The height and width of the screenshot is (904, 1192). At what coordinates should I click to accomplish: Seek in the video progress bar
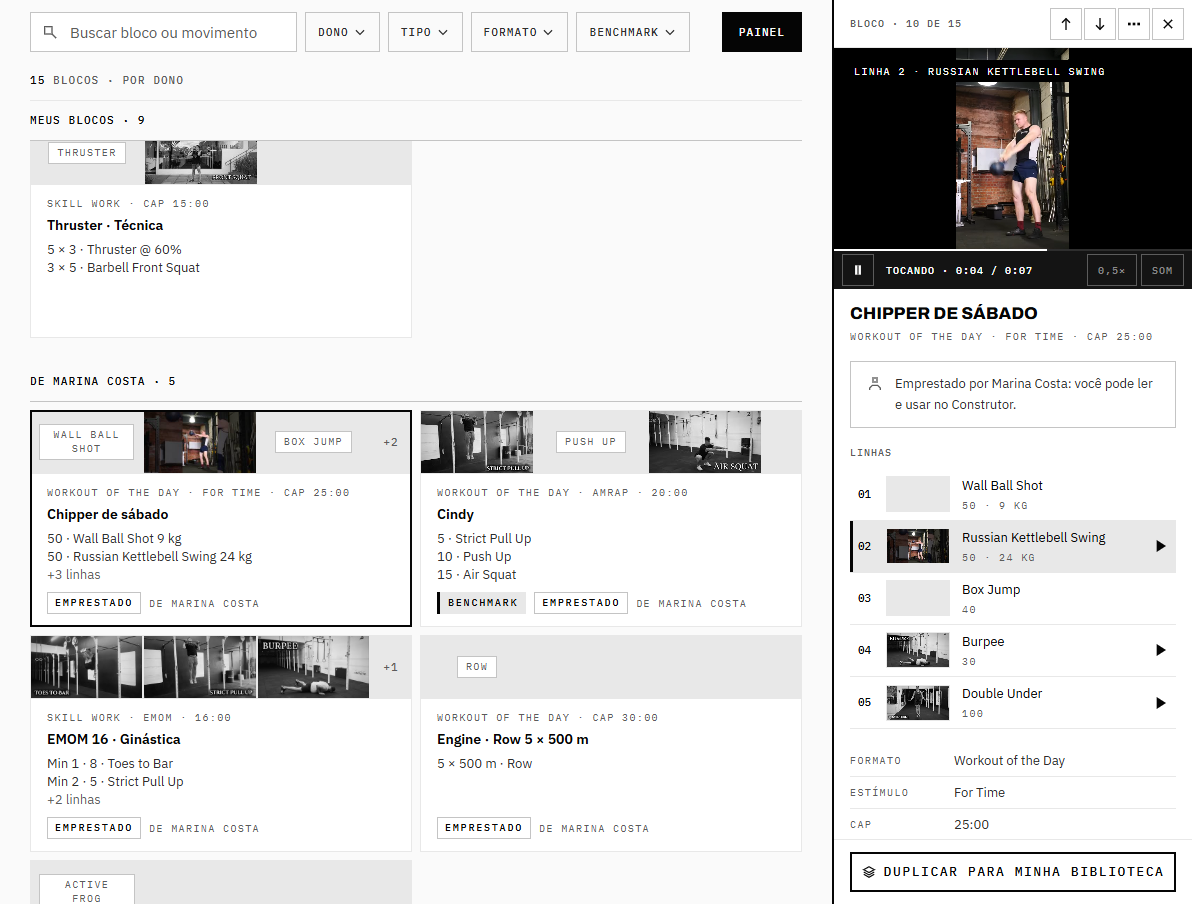click(1013, 249)
